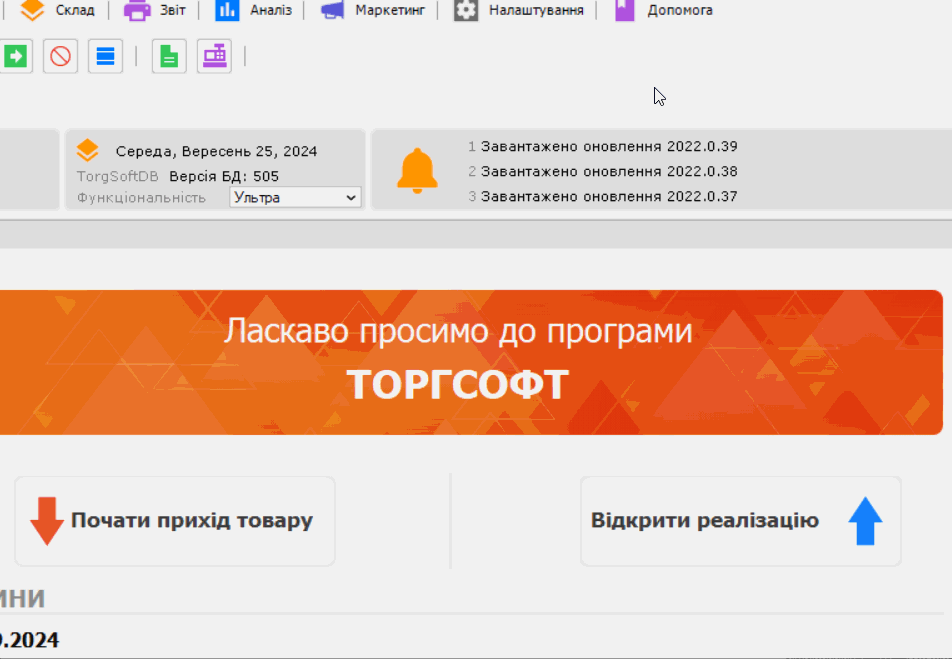This screenshot has height=659, width=952.
Task: Open the purple cash register toolbar icon
Action: pos(213,56)
